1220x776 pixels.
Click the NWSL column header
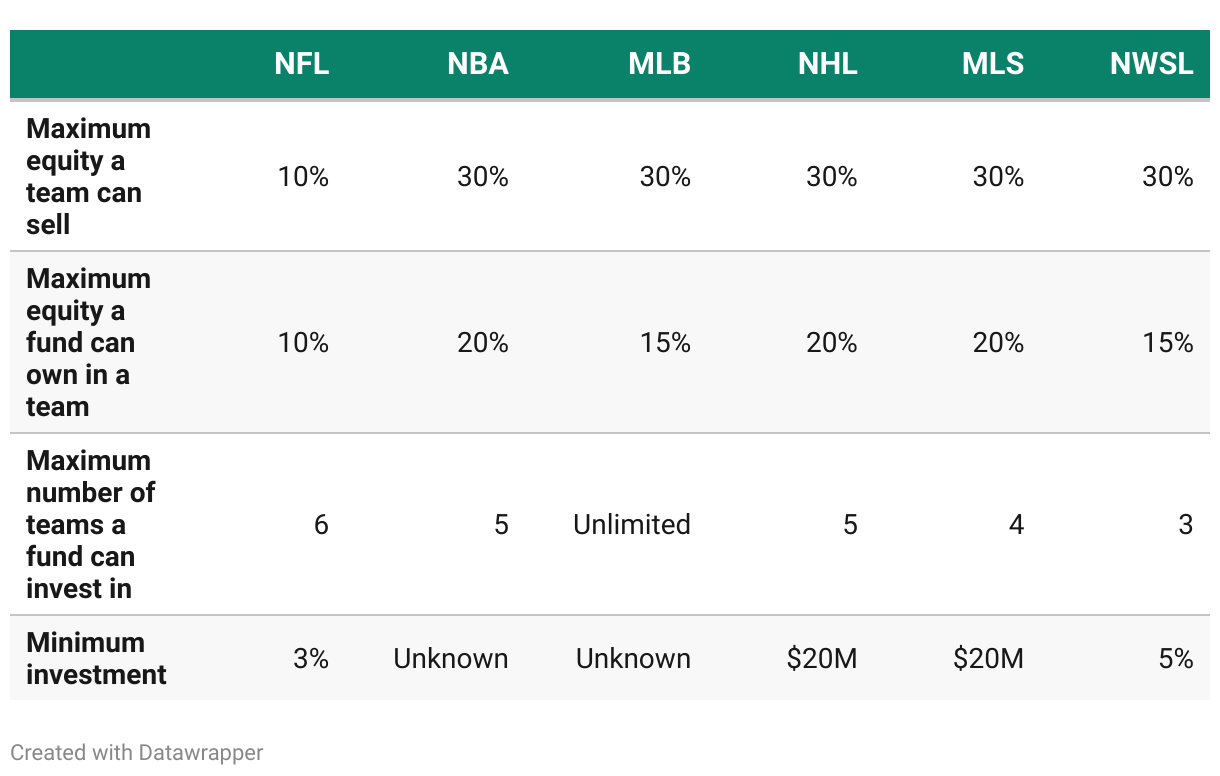tap(1151, 64)
